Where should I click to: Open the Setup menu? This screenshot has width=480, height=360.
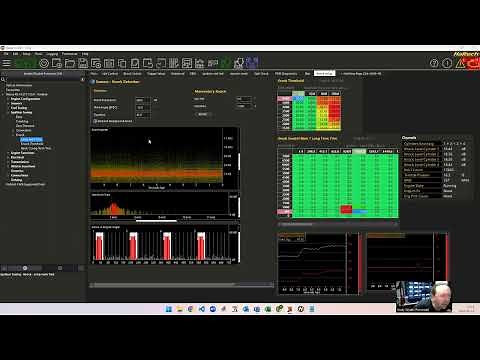point(26,54)
